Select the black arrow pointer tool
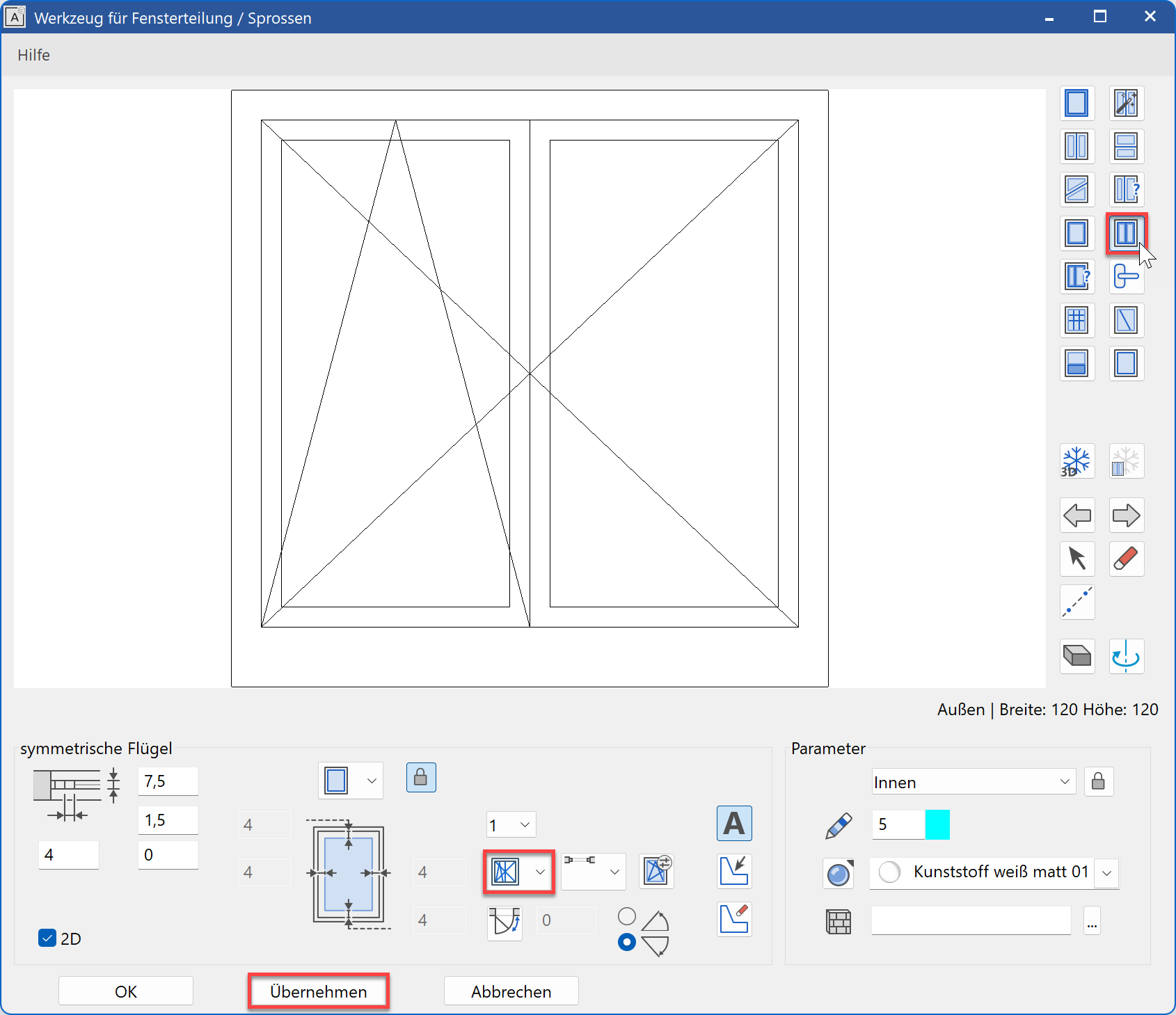The width and height of the screenshot is (1176, 1015). click(x=1076, y=559)
